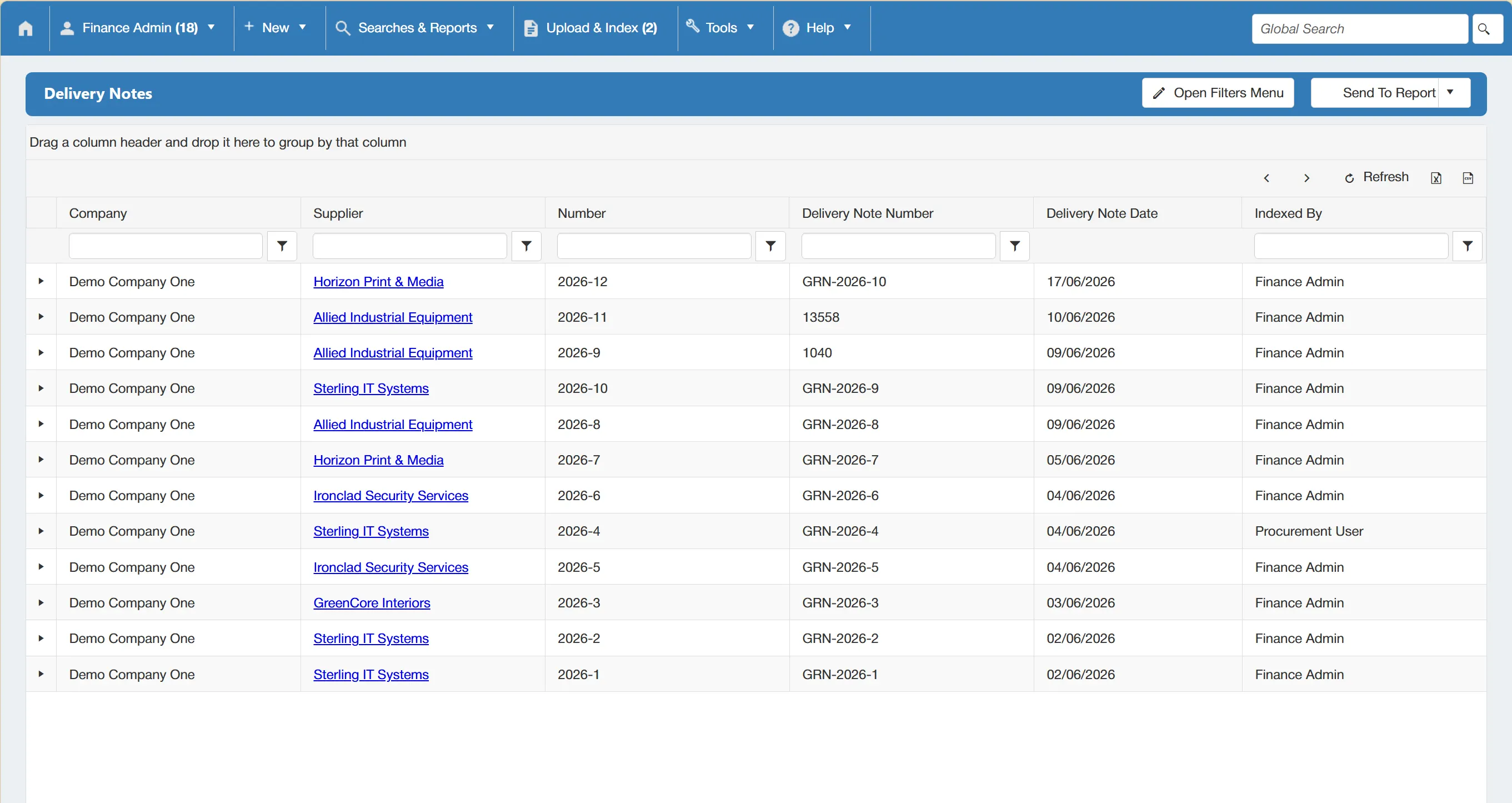Select the Procurement User cell
Viewport: 1512px width, 803px height.
[1364, 531]
